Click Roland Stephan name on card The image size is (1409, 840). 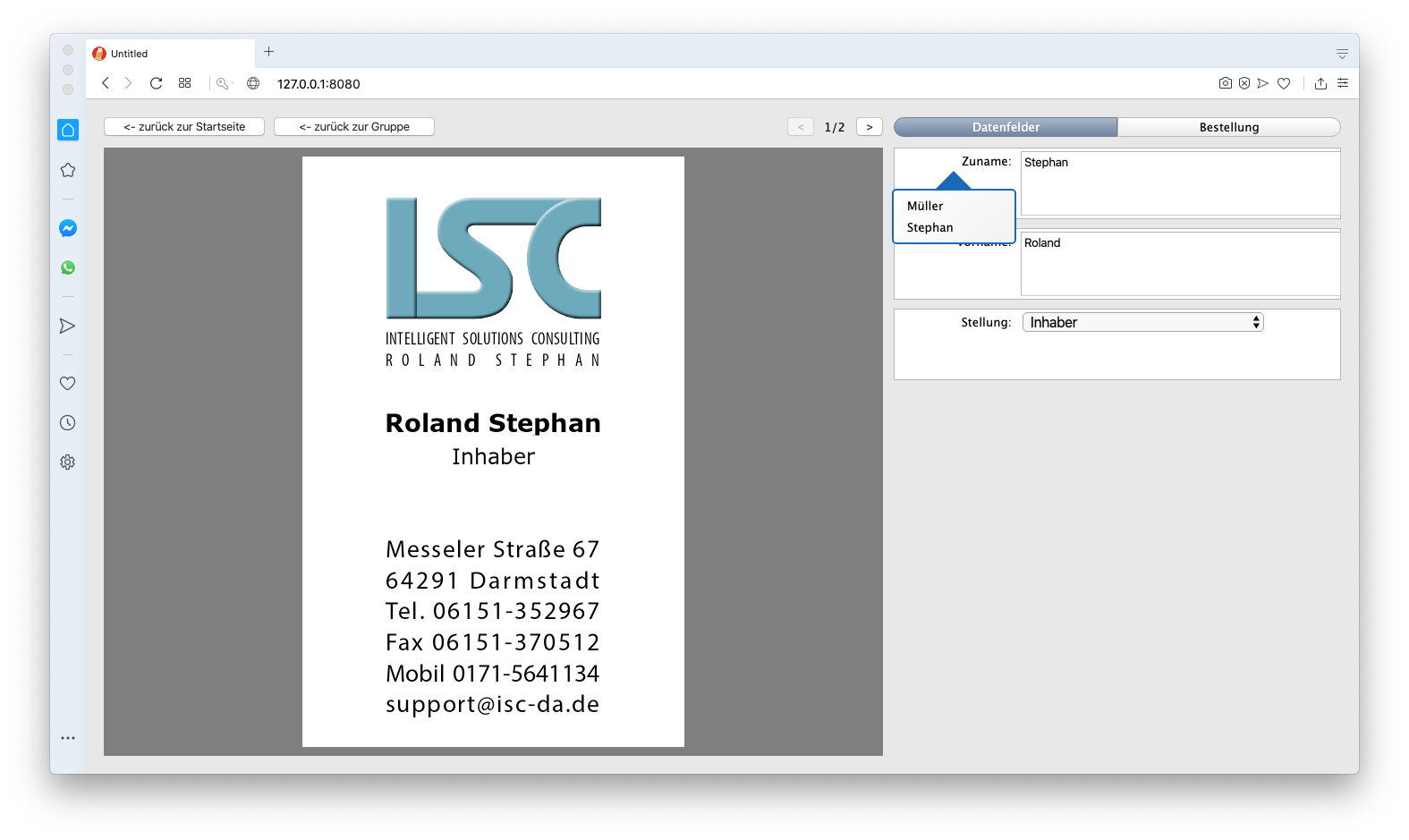click(x=493, y=423)
